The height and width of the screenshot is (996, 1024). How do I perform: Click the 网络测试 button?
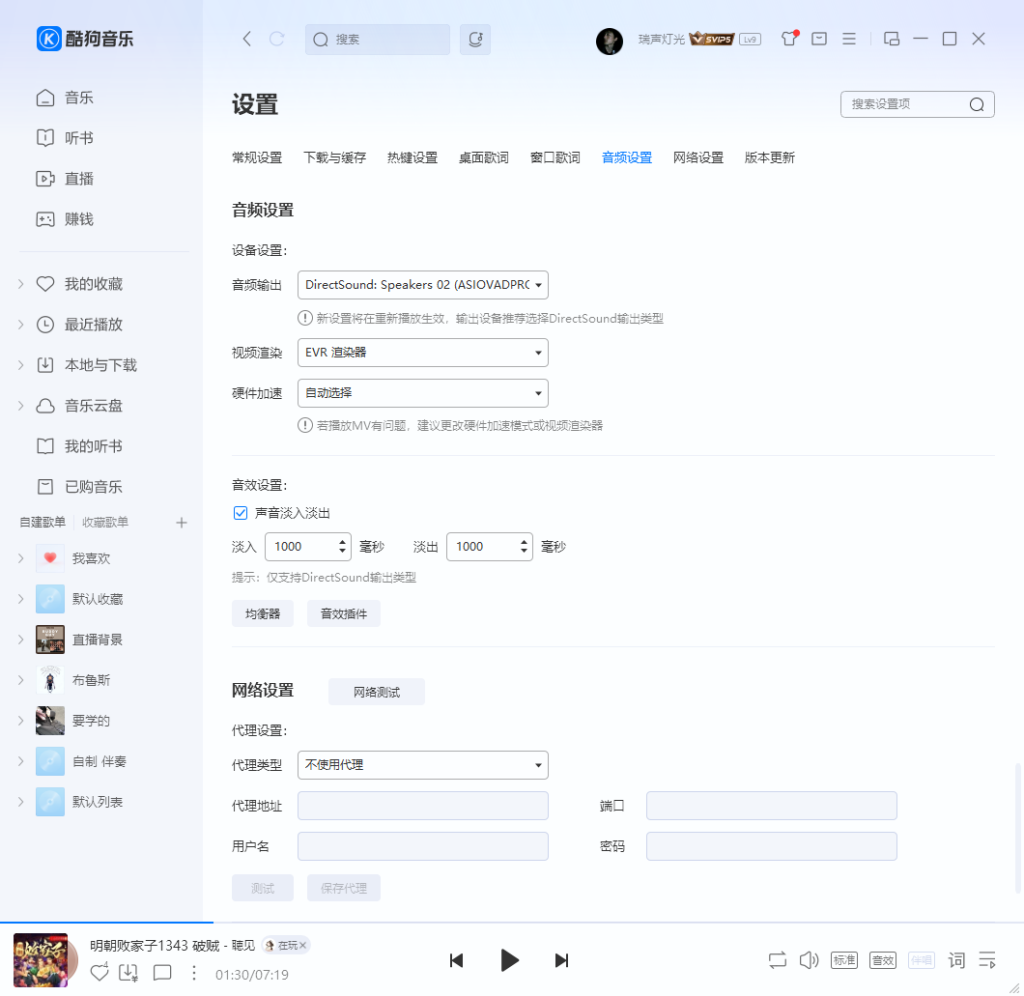[376, 691]
